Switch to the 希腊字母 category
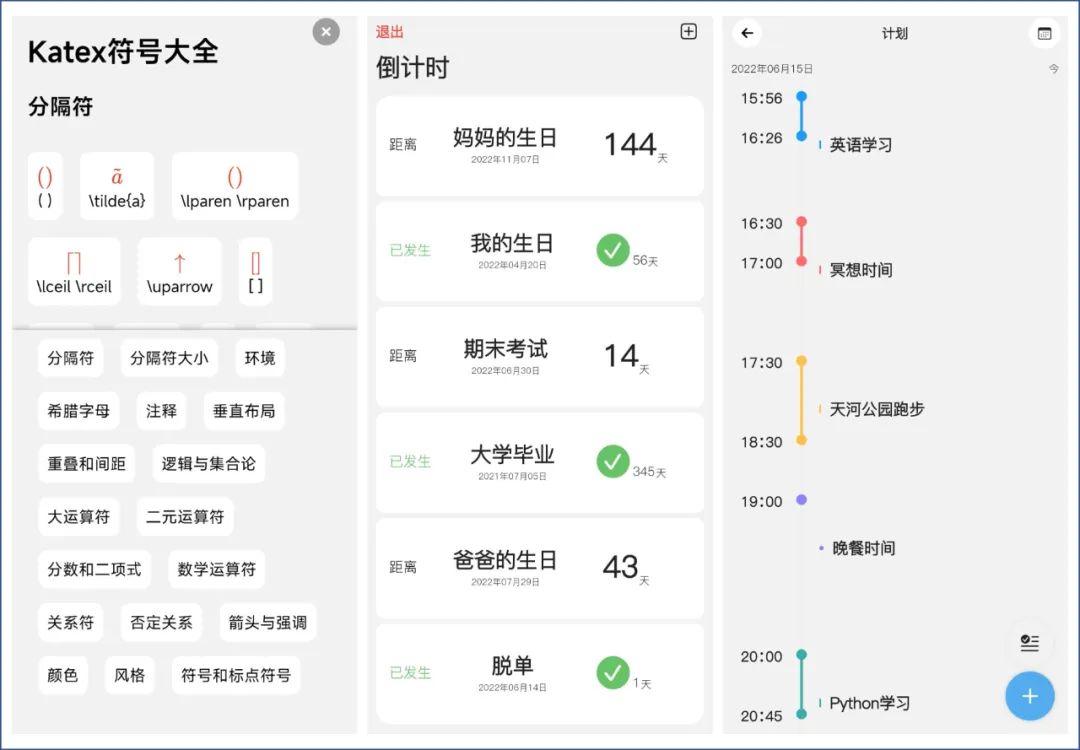 [x=79, y=410]
